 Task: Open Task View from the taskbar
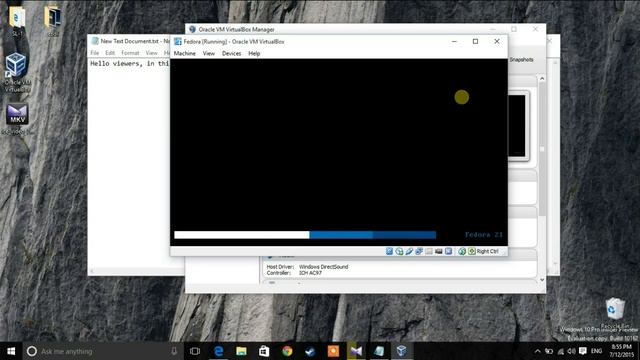[x=195, y=351]
